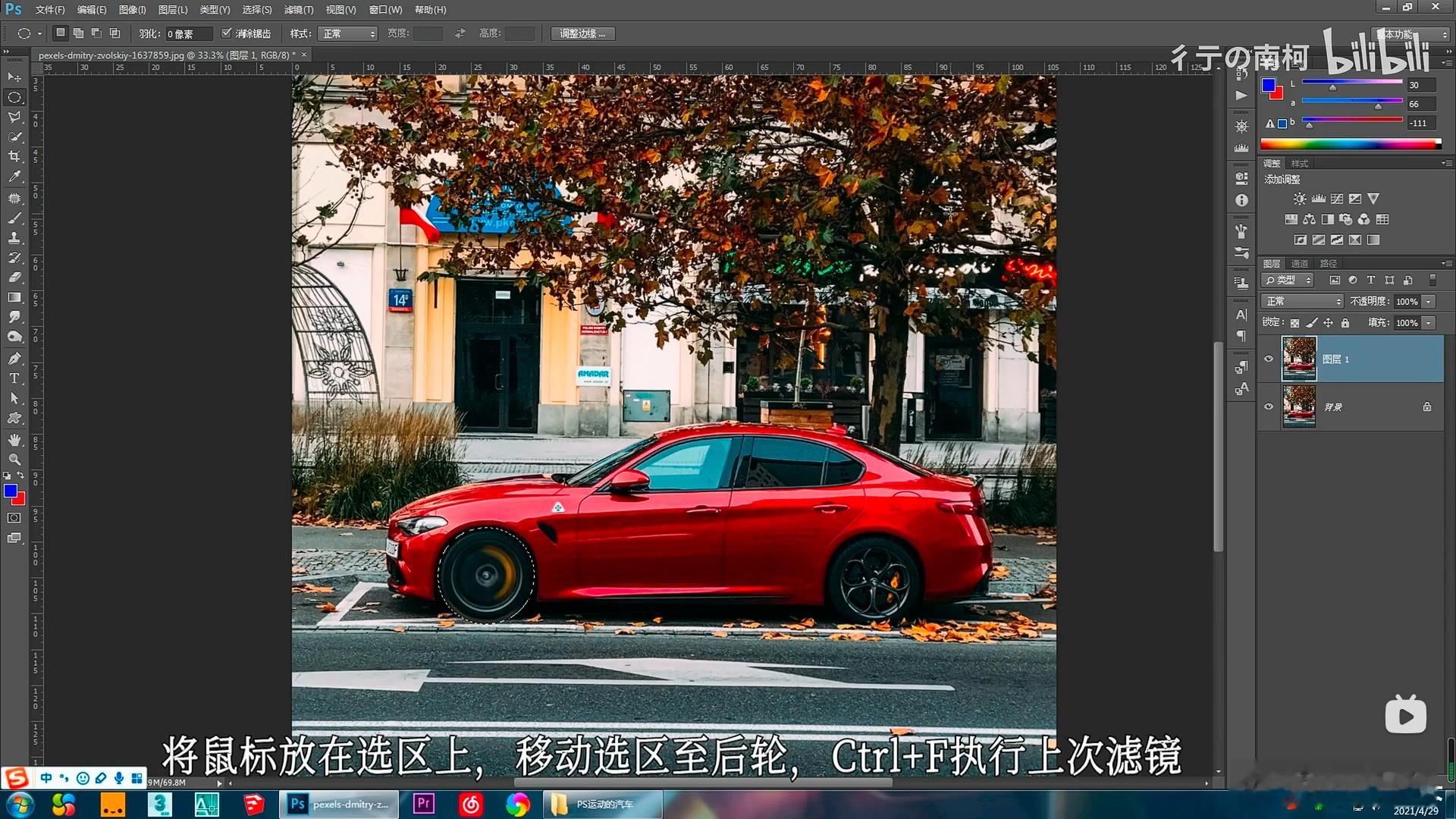Screen dimensions: 1456x819
Task: Open the 样式 style dropdown
Action: tap(348, 33)
